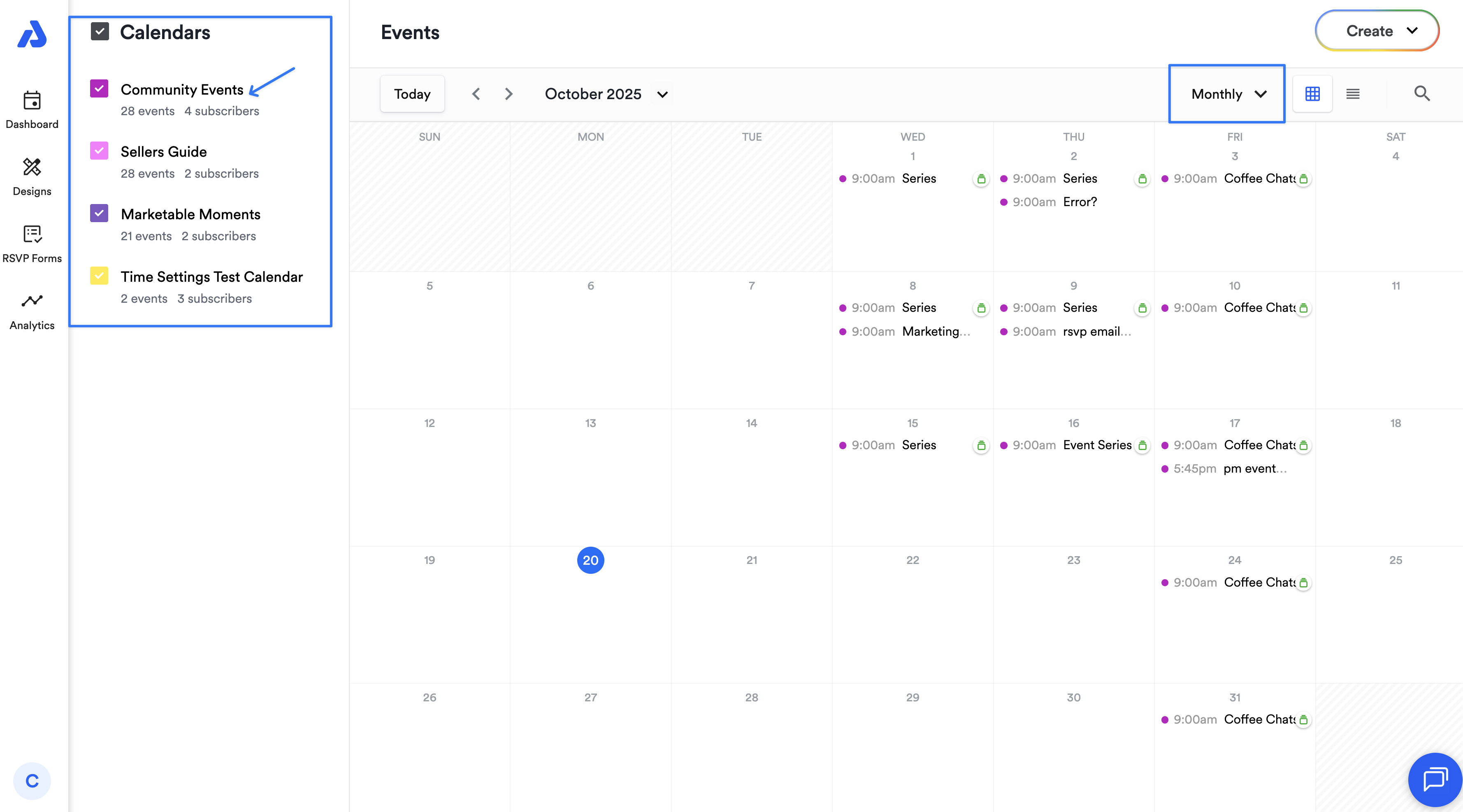Switch to list view icon

pos(1352,94)
